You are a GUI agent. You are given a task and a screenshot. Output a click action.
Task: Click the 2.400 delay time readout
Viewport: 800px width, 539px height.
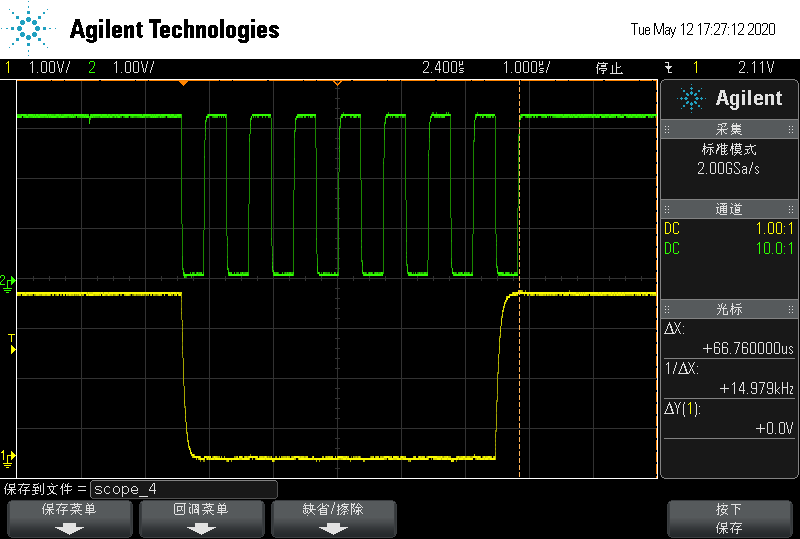click(x=443, y=67)
